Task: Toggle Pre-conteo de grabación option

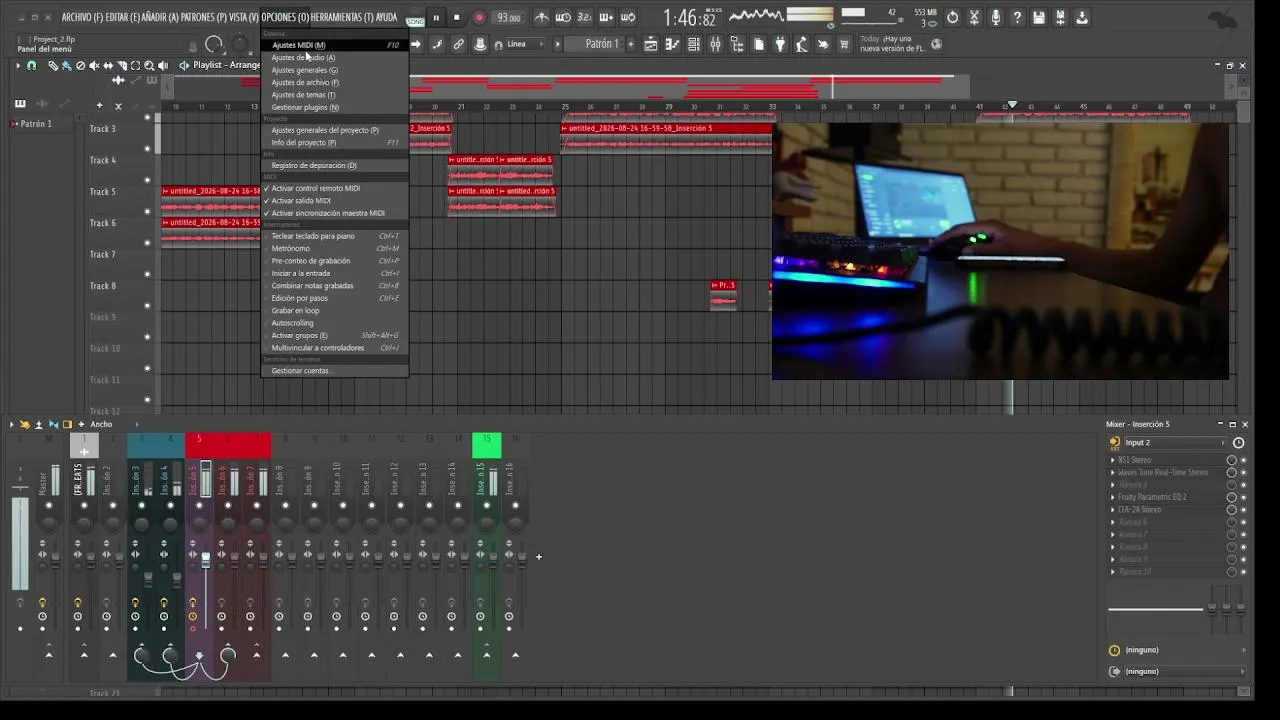Action: (x=335, y=260)
